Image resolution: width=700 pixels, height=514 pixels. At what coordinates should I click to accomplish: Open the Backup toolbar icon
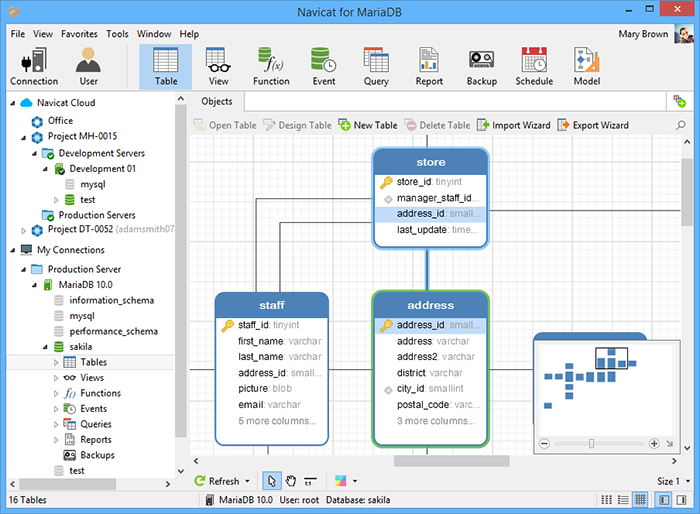point(482,67)
